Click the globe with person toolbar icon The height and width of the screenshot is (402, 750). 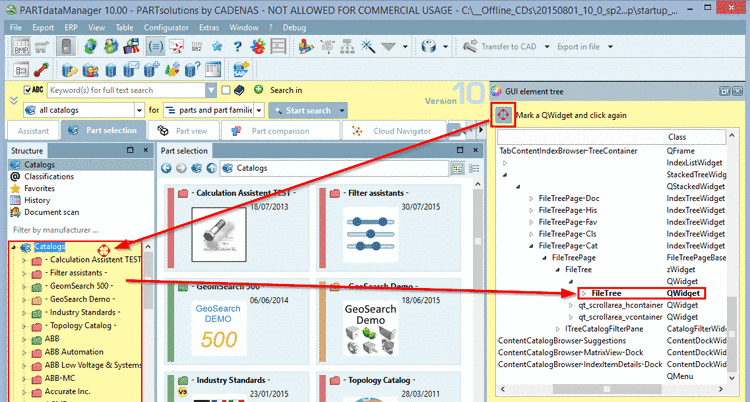(111, 46)
